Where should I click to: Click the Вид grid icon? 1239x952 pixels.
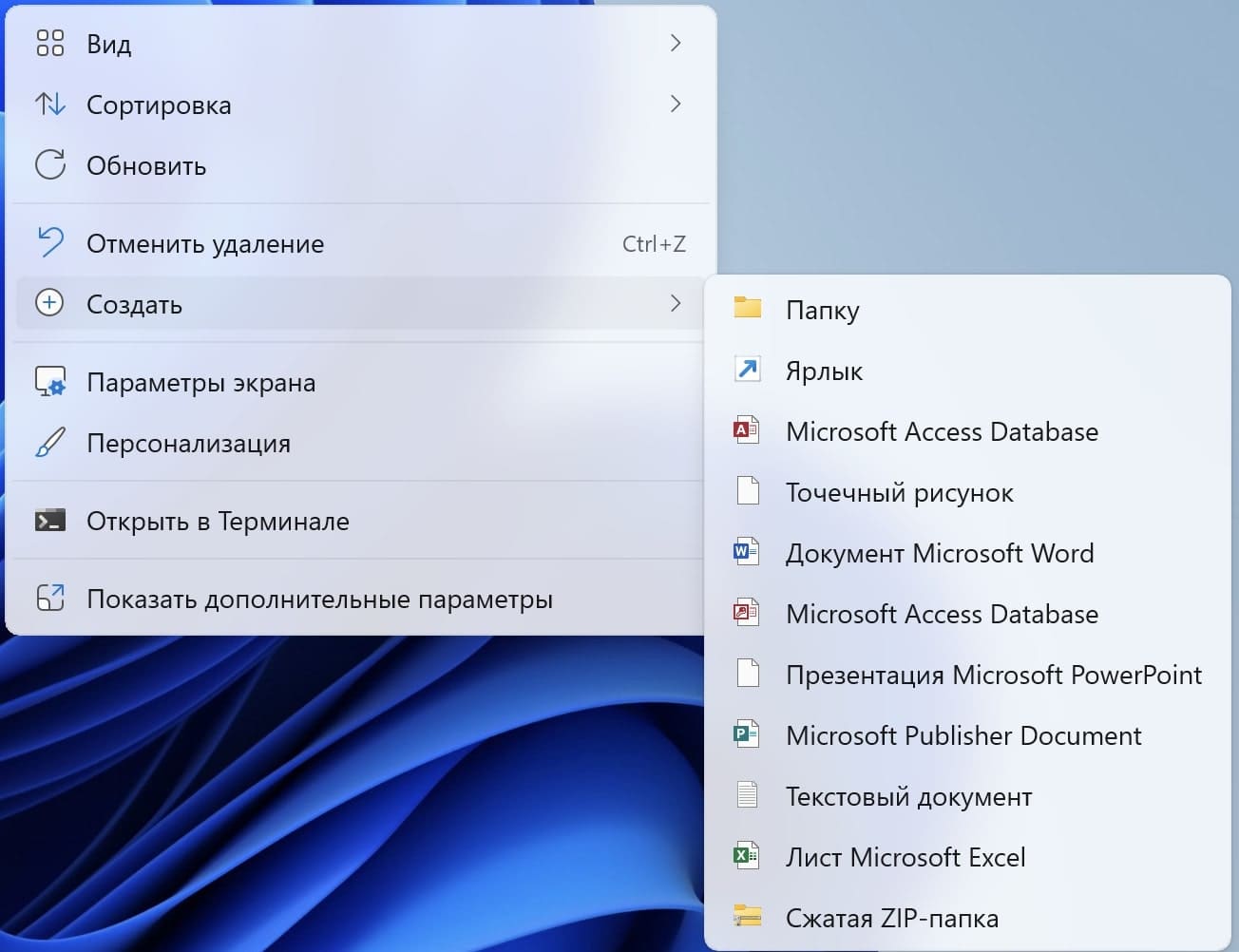click(49, 43)
